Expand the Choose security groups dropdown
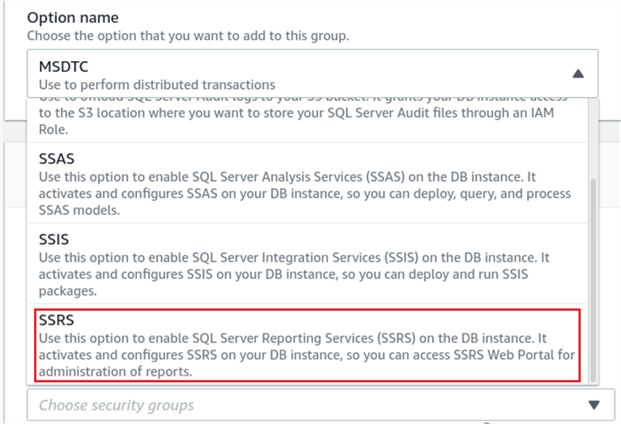The height and width of the screenshot is (424, 621). point(300,405)
